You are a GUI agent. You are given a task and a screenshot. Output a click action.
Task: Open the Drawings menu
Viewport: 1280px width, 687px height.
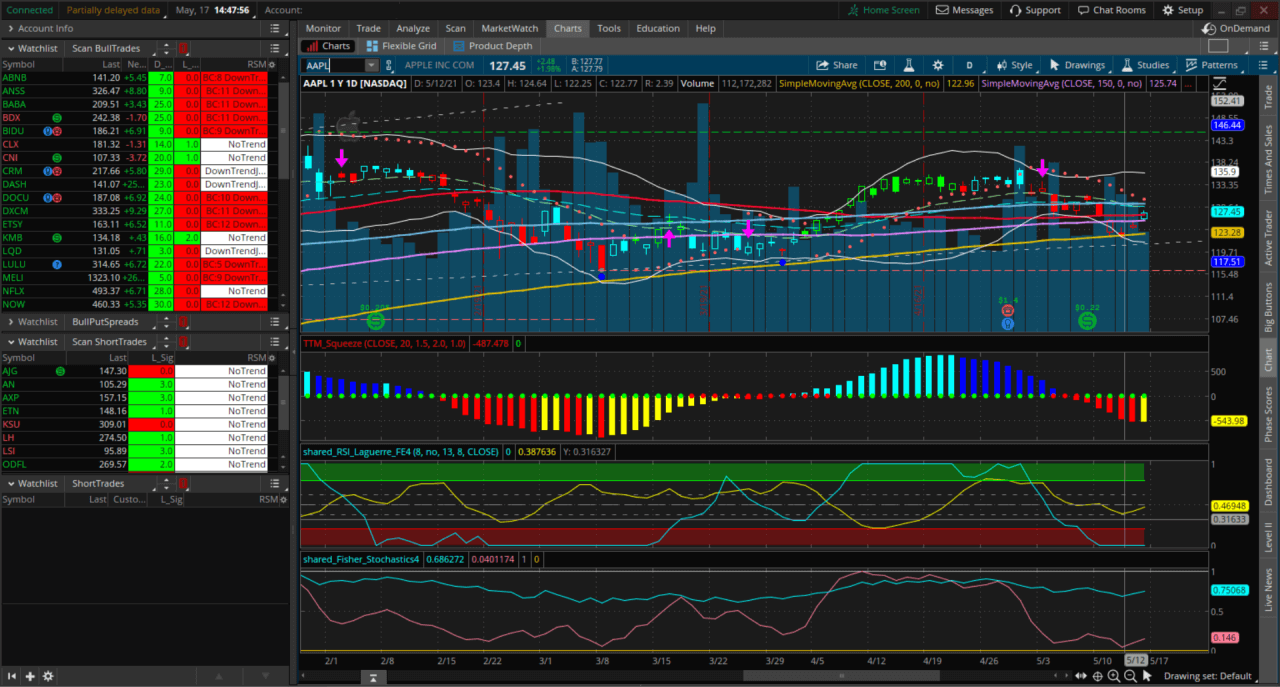(x=1076, y=65)
